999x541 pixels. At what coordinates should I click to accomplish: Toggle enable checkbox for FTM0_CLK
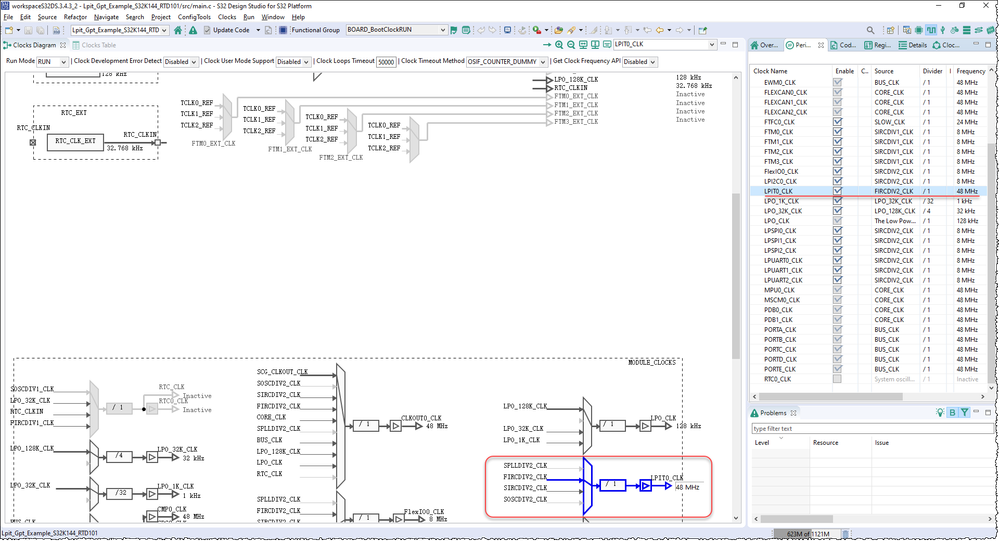point(838,132)
